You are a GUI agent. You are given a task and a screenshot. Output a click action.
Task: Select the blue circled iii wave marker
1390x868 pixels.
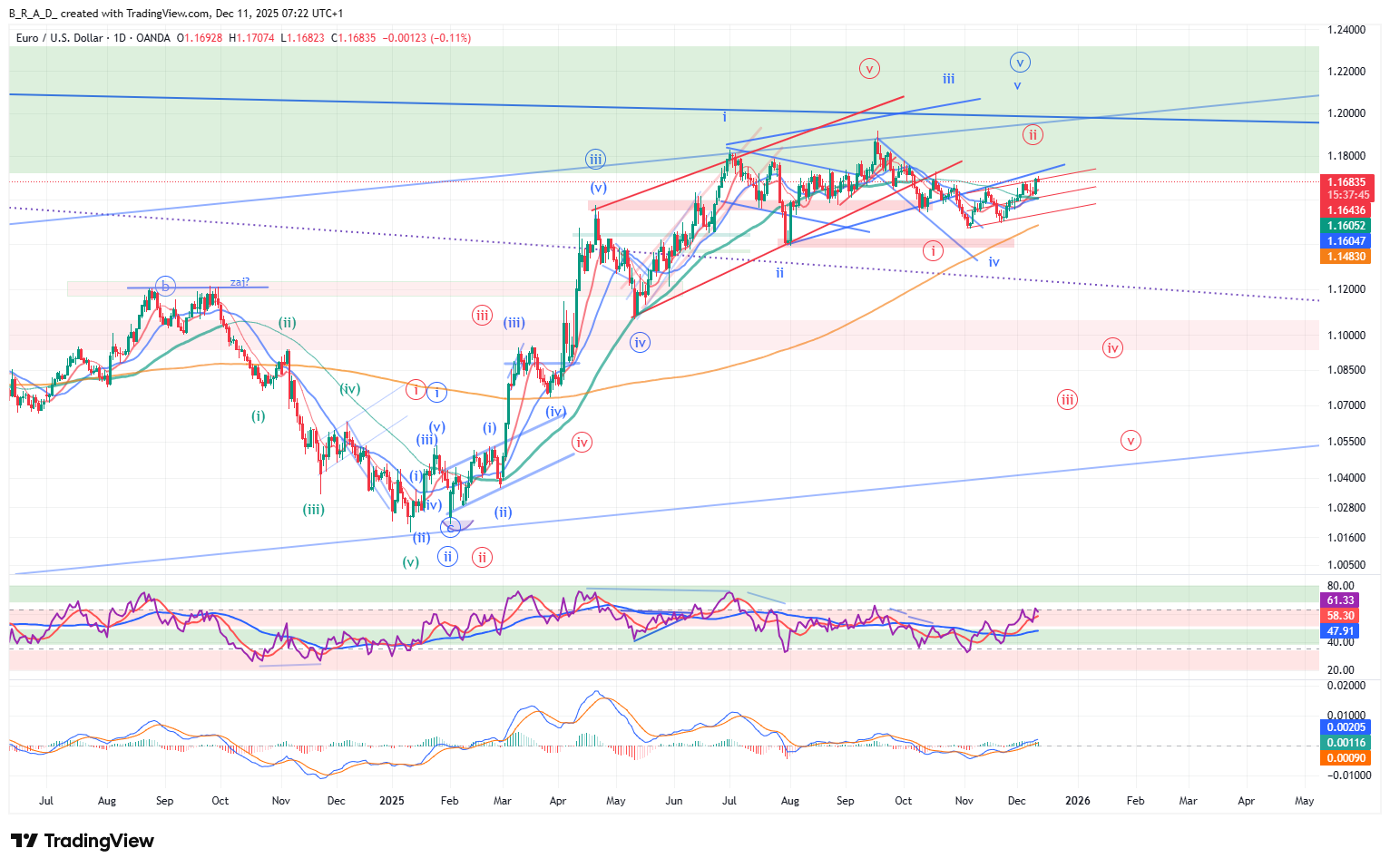pyautogui.click(x=595, y=160)
